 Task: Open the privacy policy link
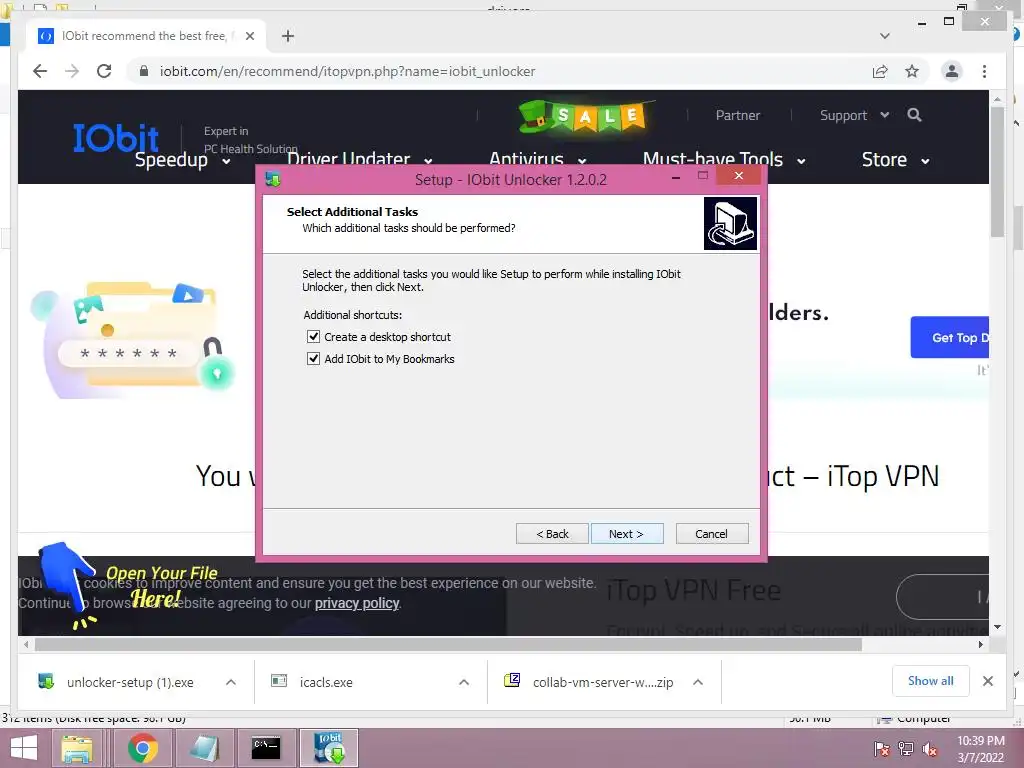coord(357,603)
